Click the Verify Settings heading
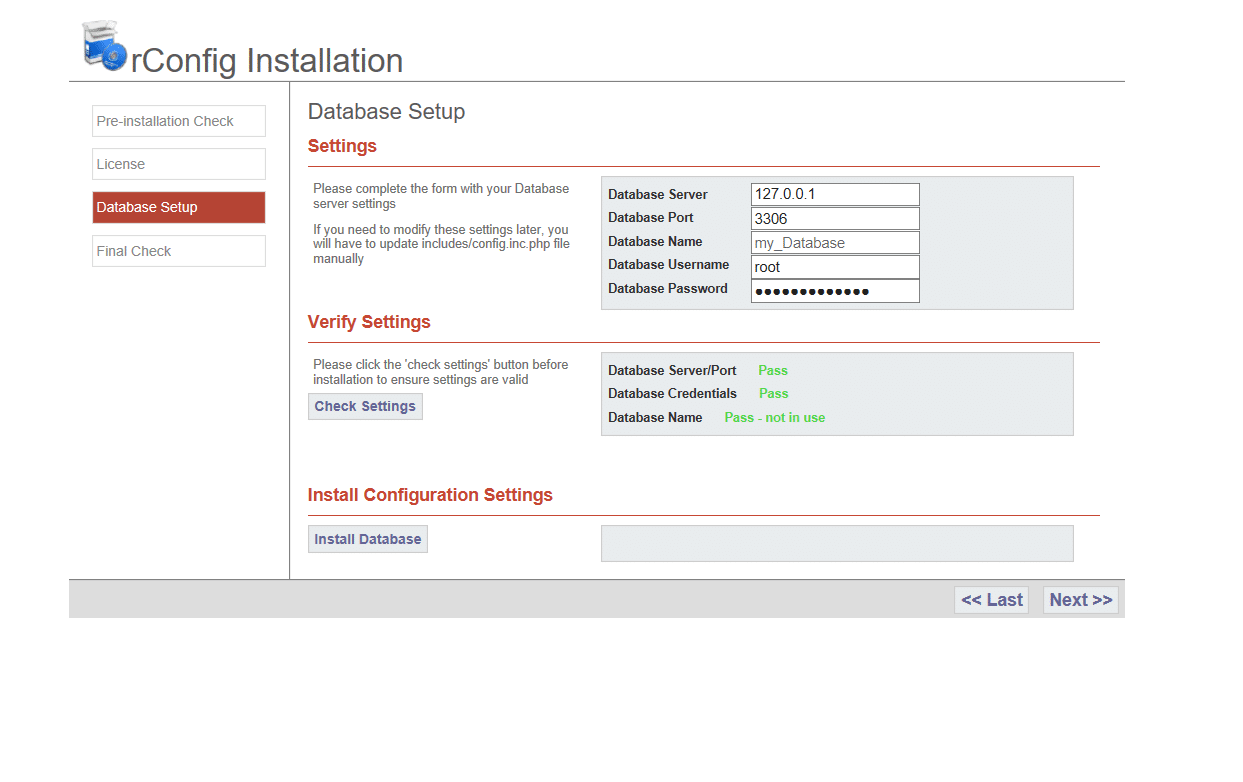1243x782 pixels. 369,322
